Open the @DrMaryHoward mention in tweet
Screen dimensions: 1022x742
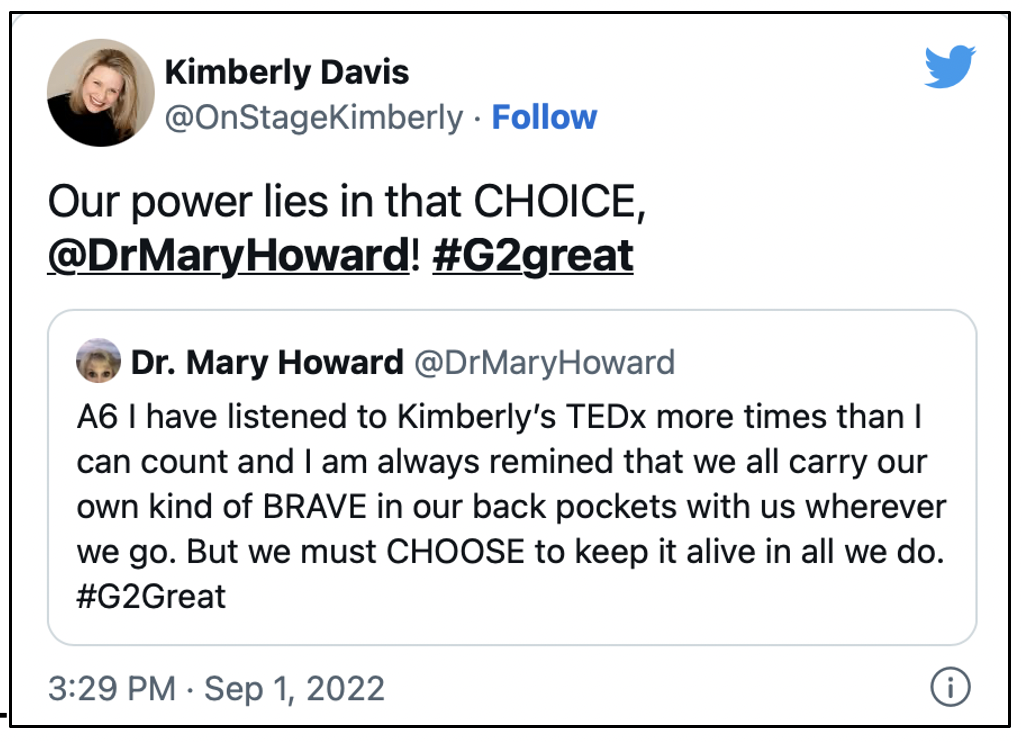pyautogui.click(x=229, y=255)
